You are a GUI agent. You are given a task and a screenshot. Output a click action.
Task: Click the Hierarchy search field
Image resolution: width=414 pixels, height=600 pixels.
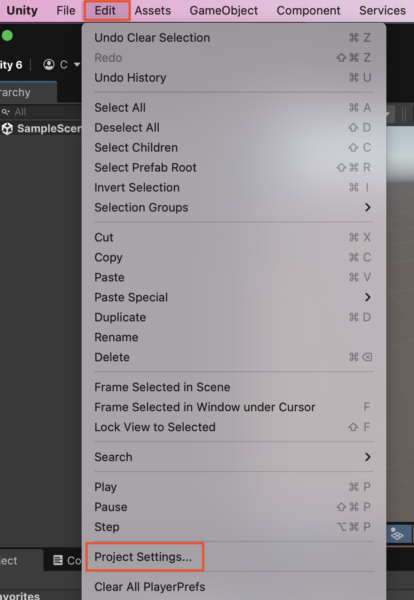click(41, 112)
